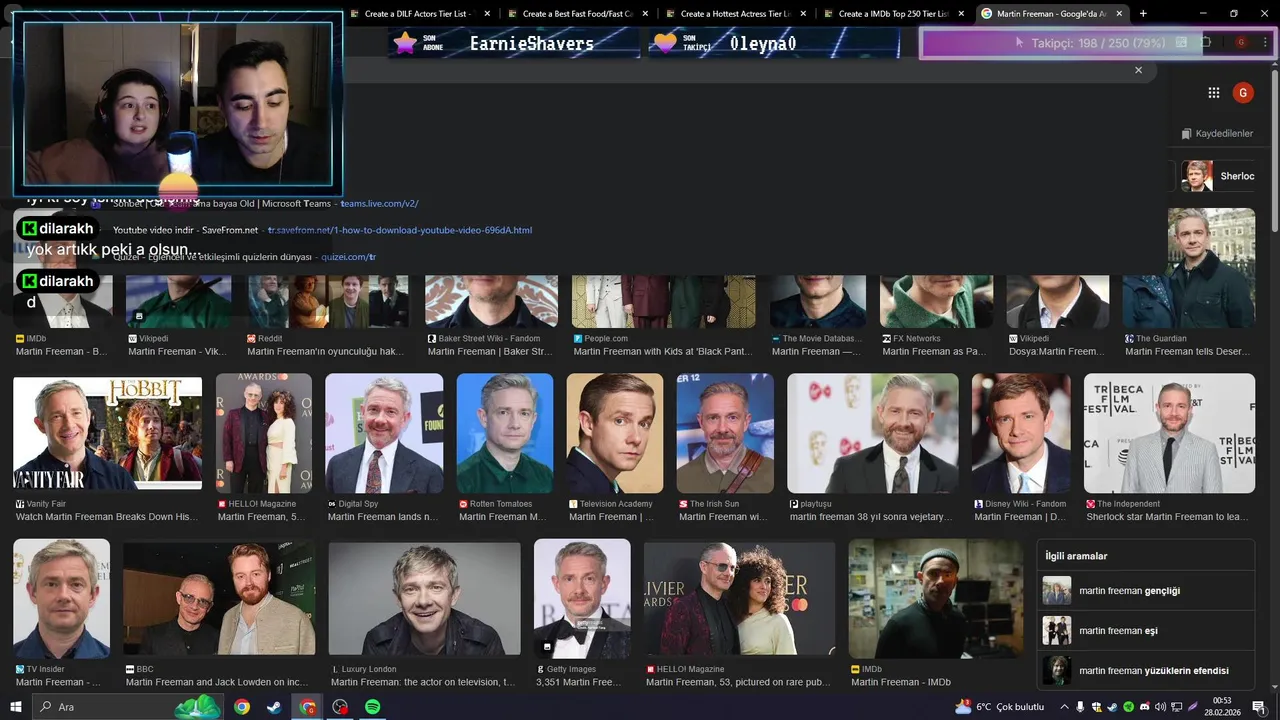Open the Vanity Fair Hobbit thumbnail

coord(107,433)
